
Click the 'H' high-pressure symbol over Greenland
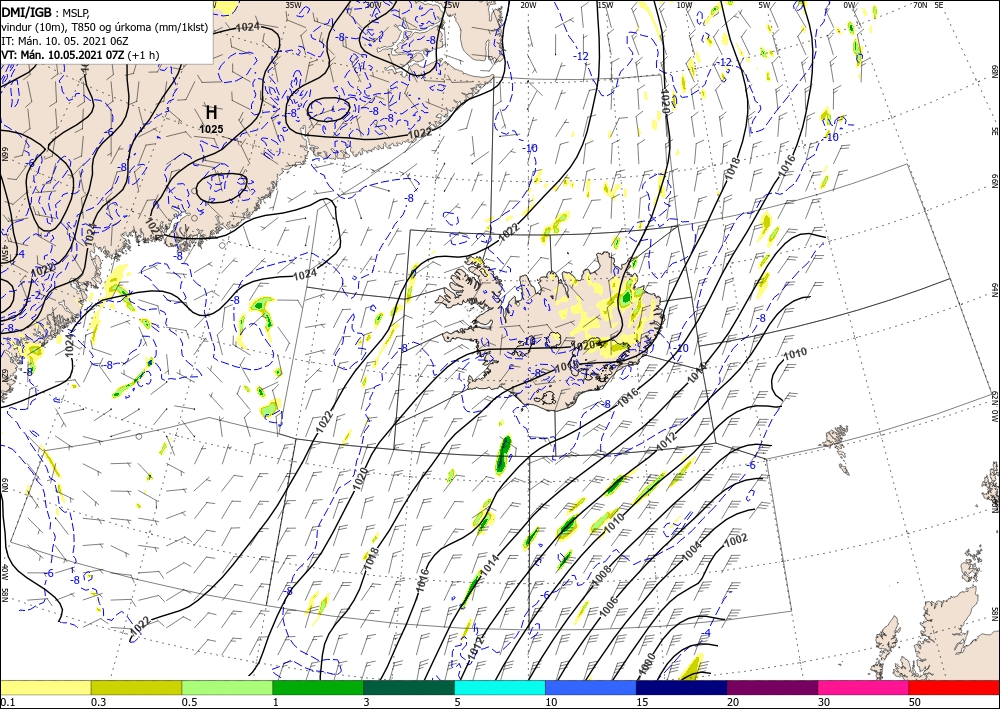[211, 113]
